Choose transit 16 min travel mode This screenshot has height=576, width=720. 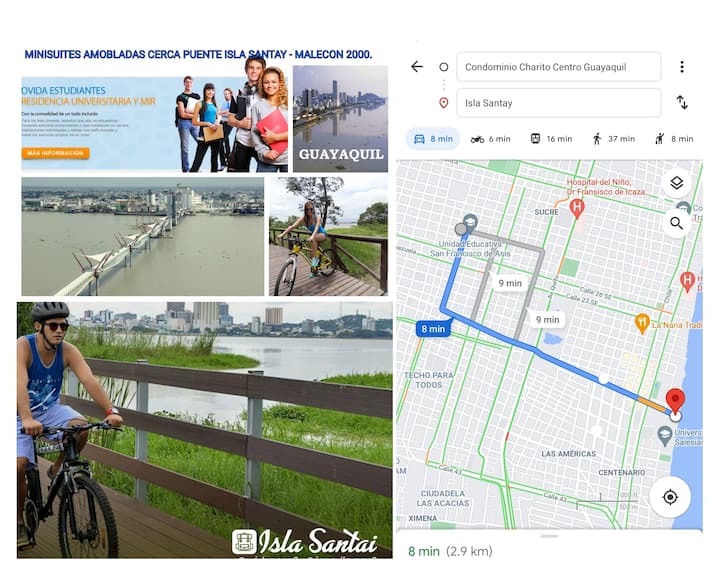[x=551, y=139]
